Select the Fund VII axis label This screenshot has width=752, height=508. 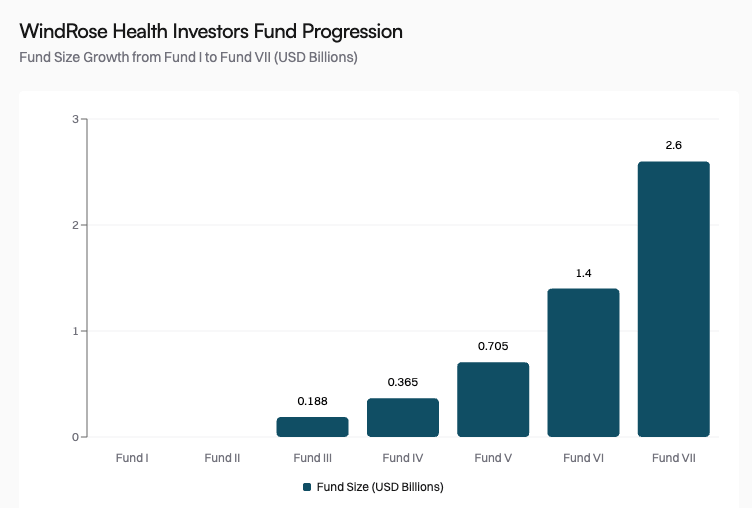(673, 458)
